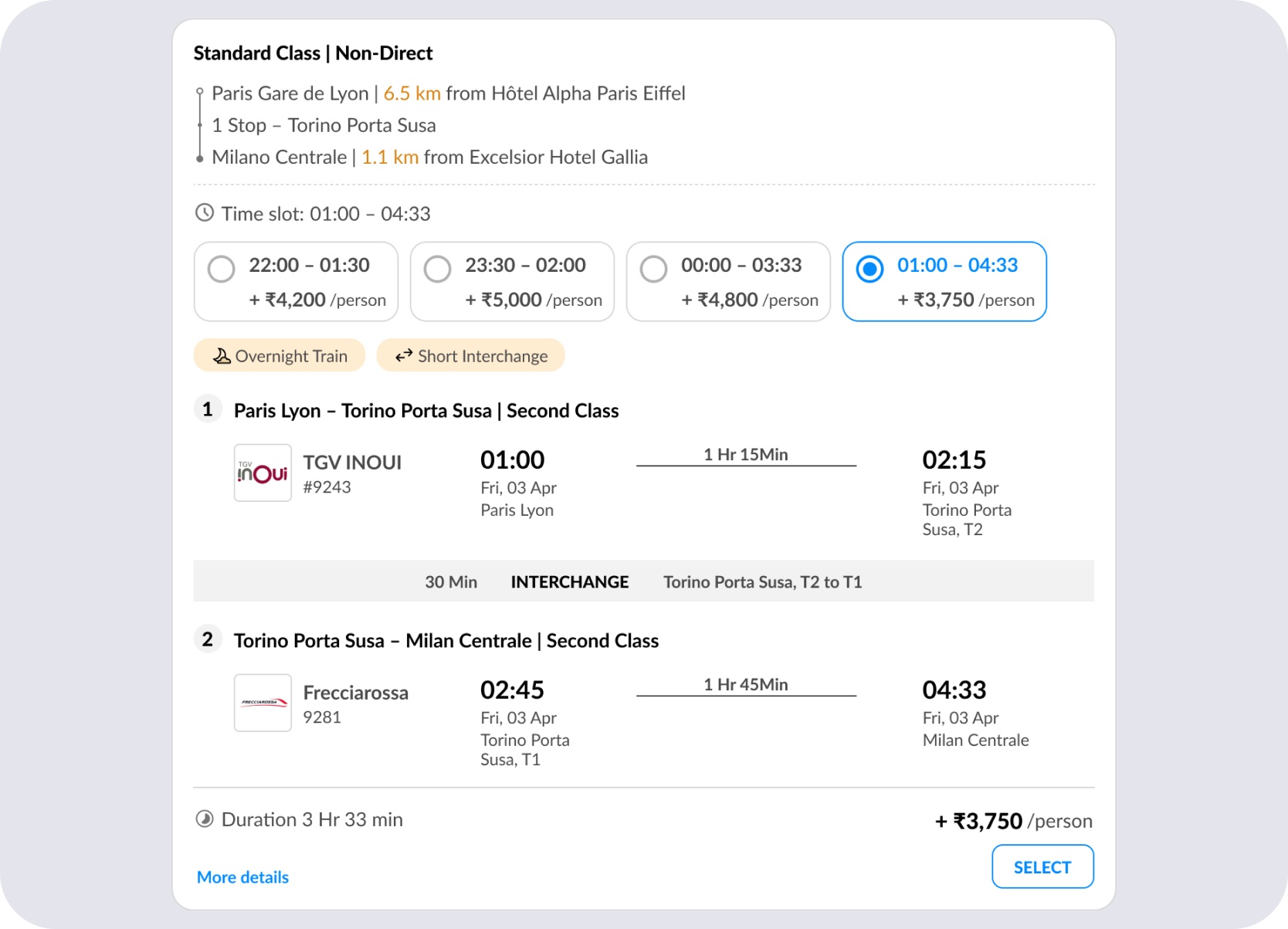This screenshot has height=929, width=1288.
Task: Select the 22:00 – 01:30 time slot
Action: coord(296,282)
